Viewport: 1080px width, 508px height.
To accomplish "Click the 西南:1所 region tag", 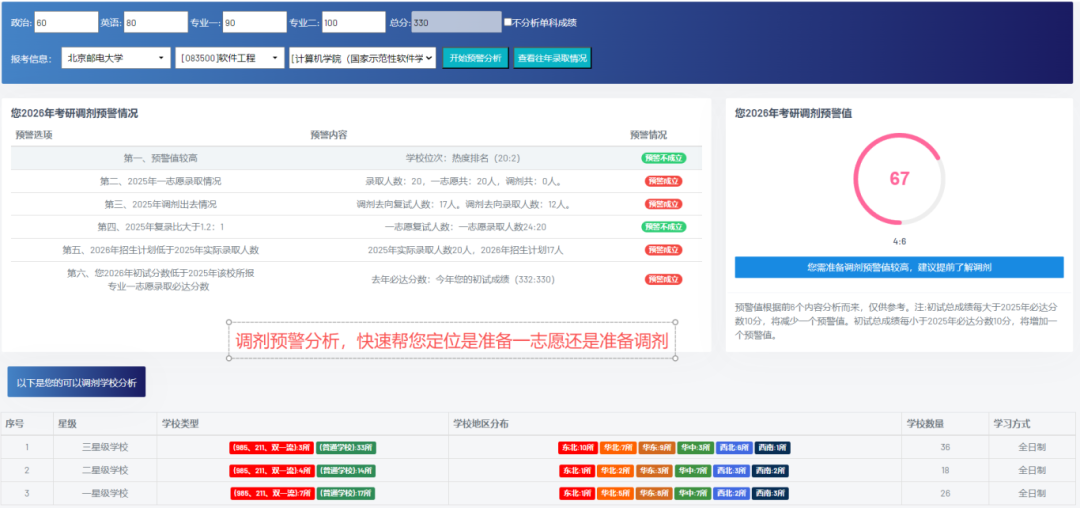I will [x=771, y=447].
